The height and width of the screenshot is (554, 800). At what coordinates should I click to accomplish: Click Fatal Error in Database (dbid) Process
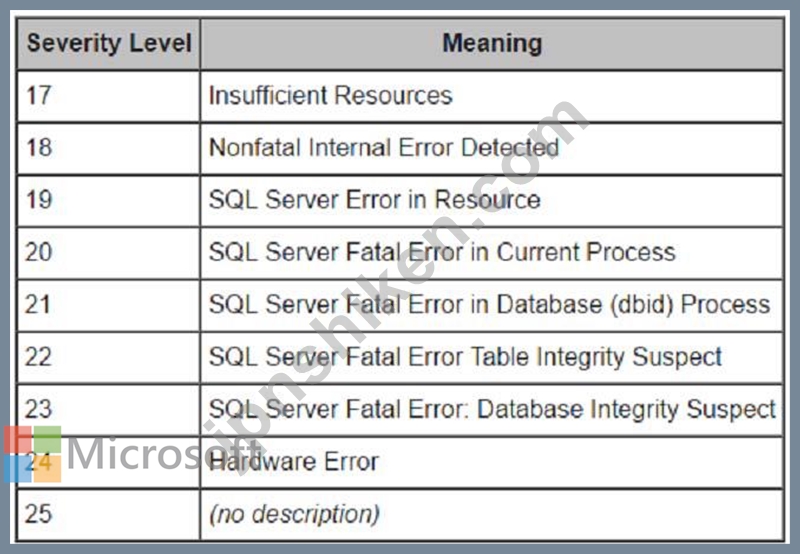pos(558,305)
